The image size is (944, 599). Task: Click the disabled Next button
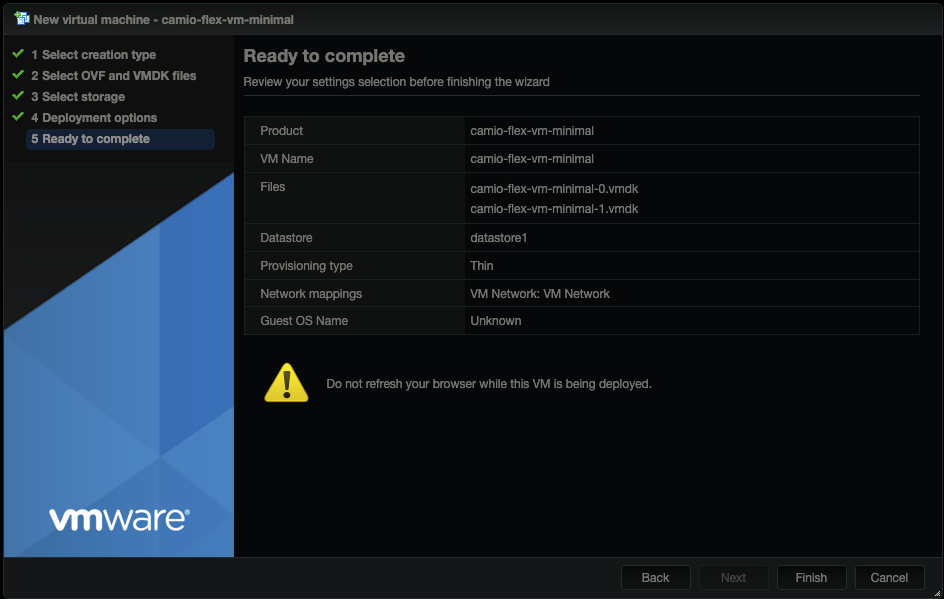click(x=733, y=578)
